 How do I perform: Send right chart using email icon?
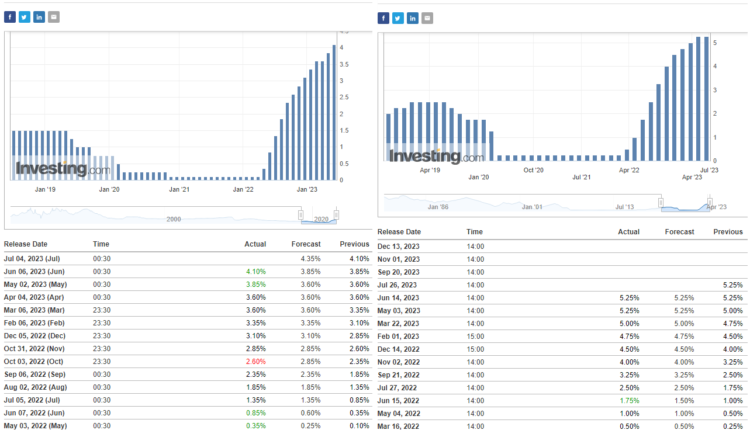[428, 18]
